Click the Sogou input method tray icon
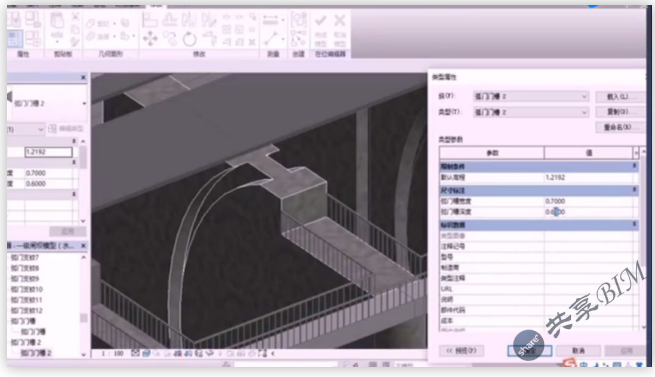655x377 pixels. (568, 364)
